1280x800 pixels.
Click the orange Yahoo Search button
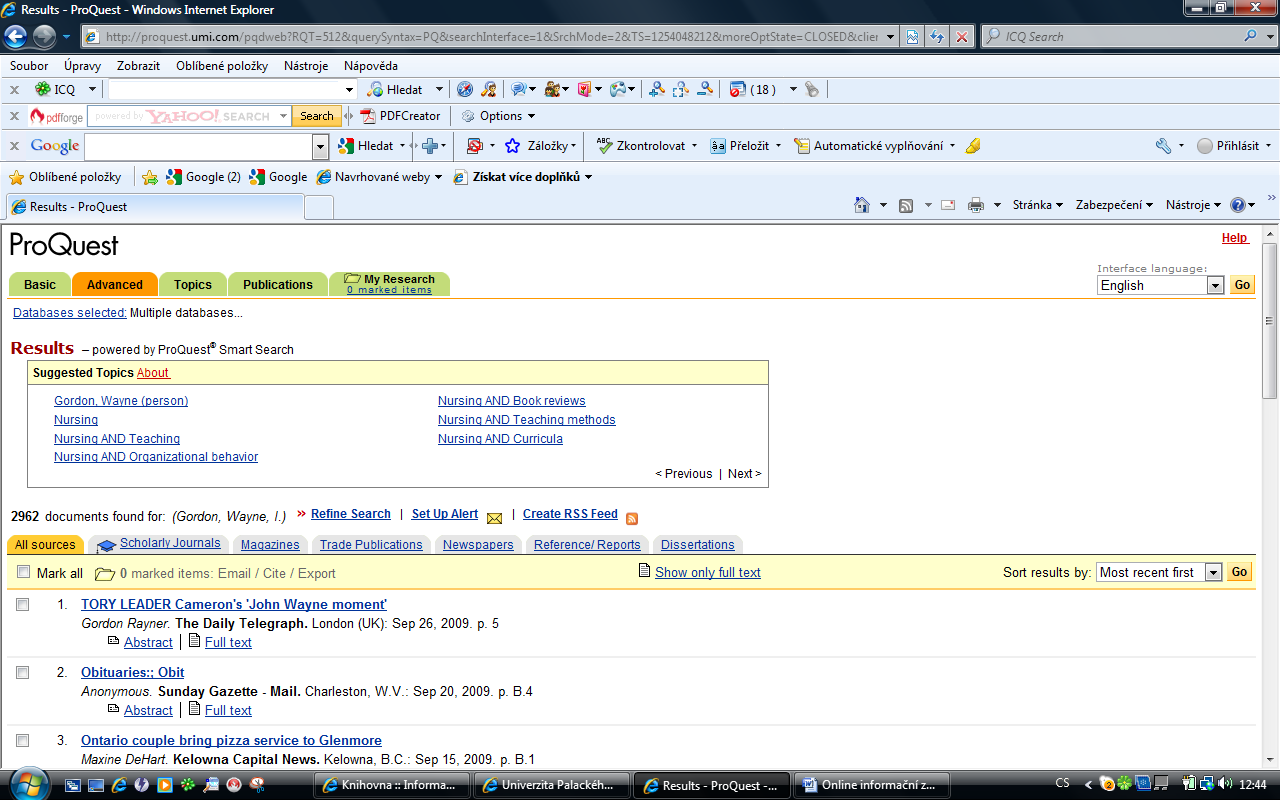click(x=316, y=116)
